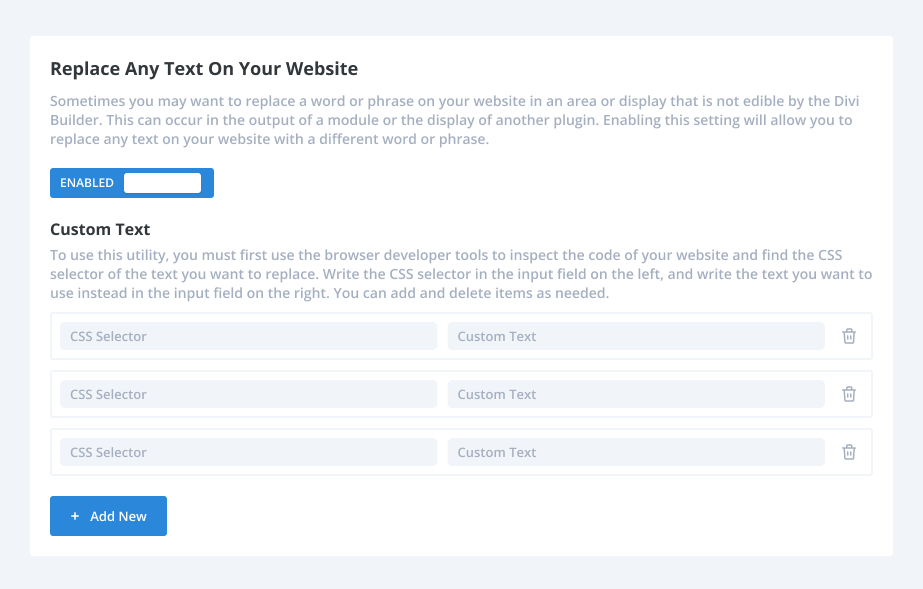Remove the third row with trash icon

click(x=849, y=452)
